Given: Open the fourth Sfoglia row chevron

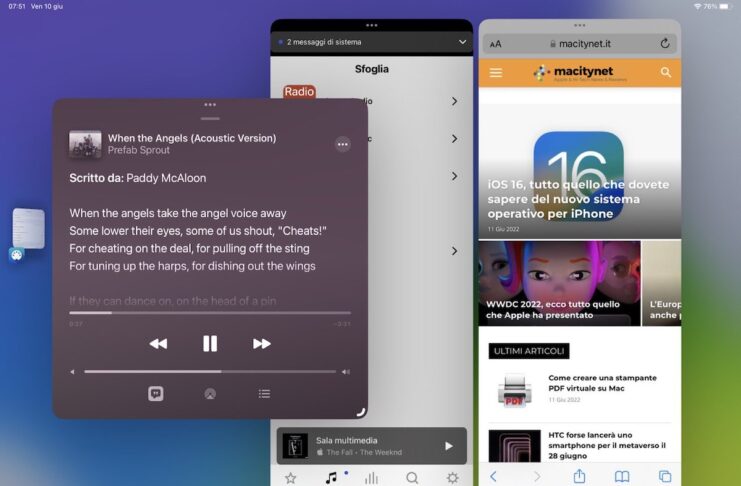Looking at the screenshot, I should point(454,251).
